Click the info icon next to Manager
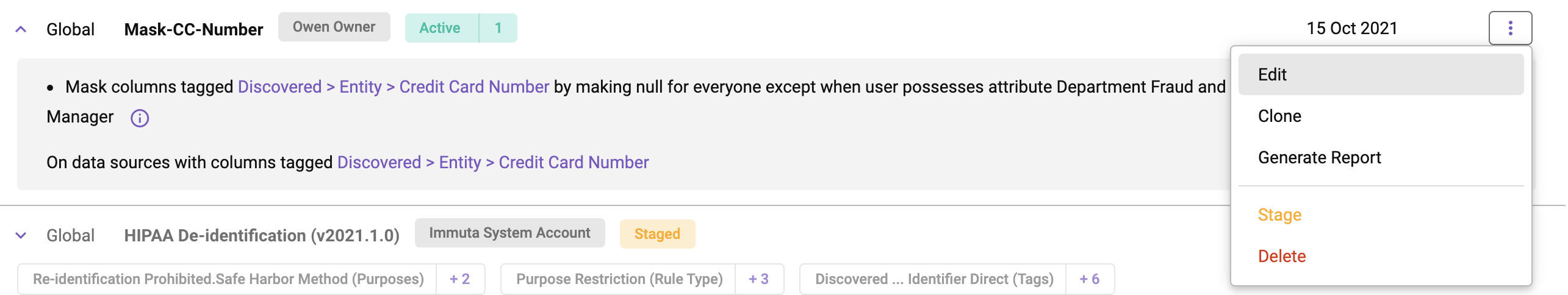Screen dimensions: 1568x295 point(140,118)
